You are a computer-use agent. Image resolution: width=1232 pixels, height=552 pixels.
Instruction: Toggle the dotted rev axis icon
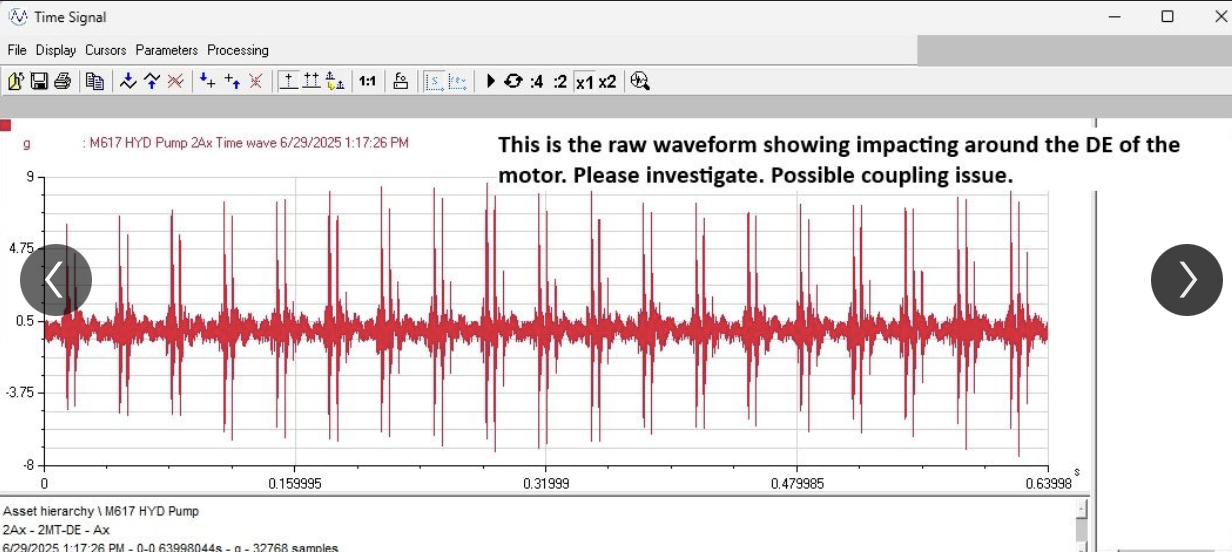(457, 81)
